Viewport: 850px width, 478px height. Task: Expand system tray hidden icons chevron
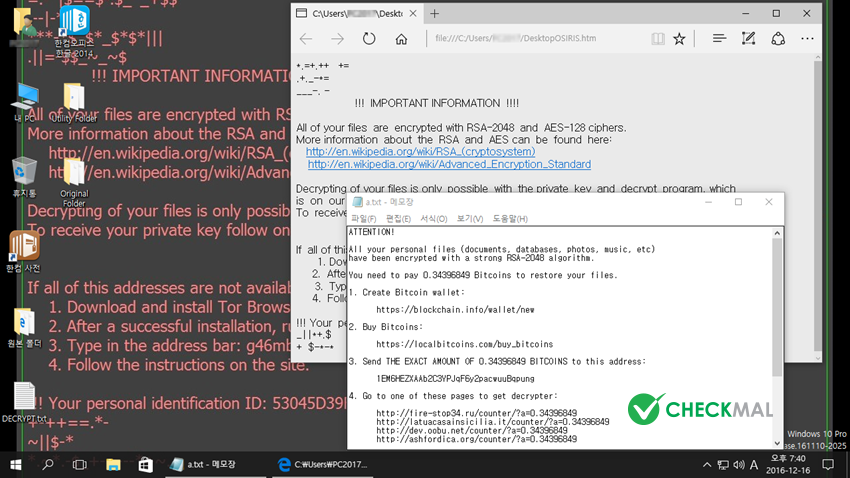[x=708, y=464]
